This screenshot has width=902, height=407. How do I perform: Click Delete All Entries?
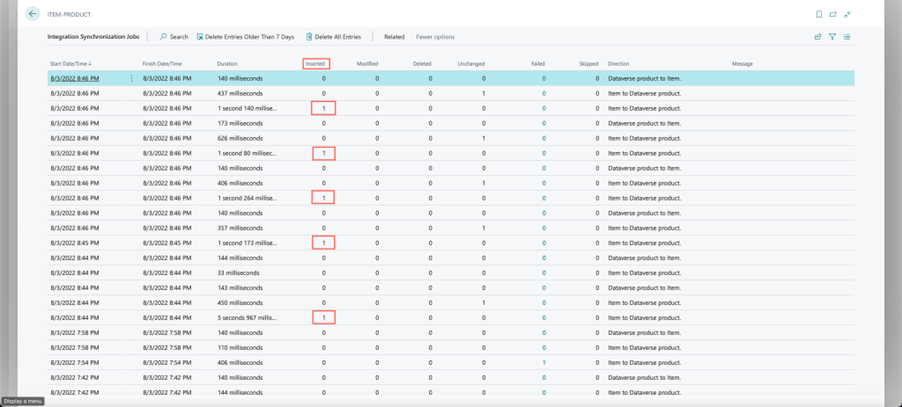pos(334,37)
